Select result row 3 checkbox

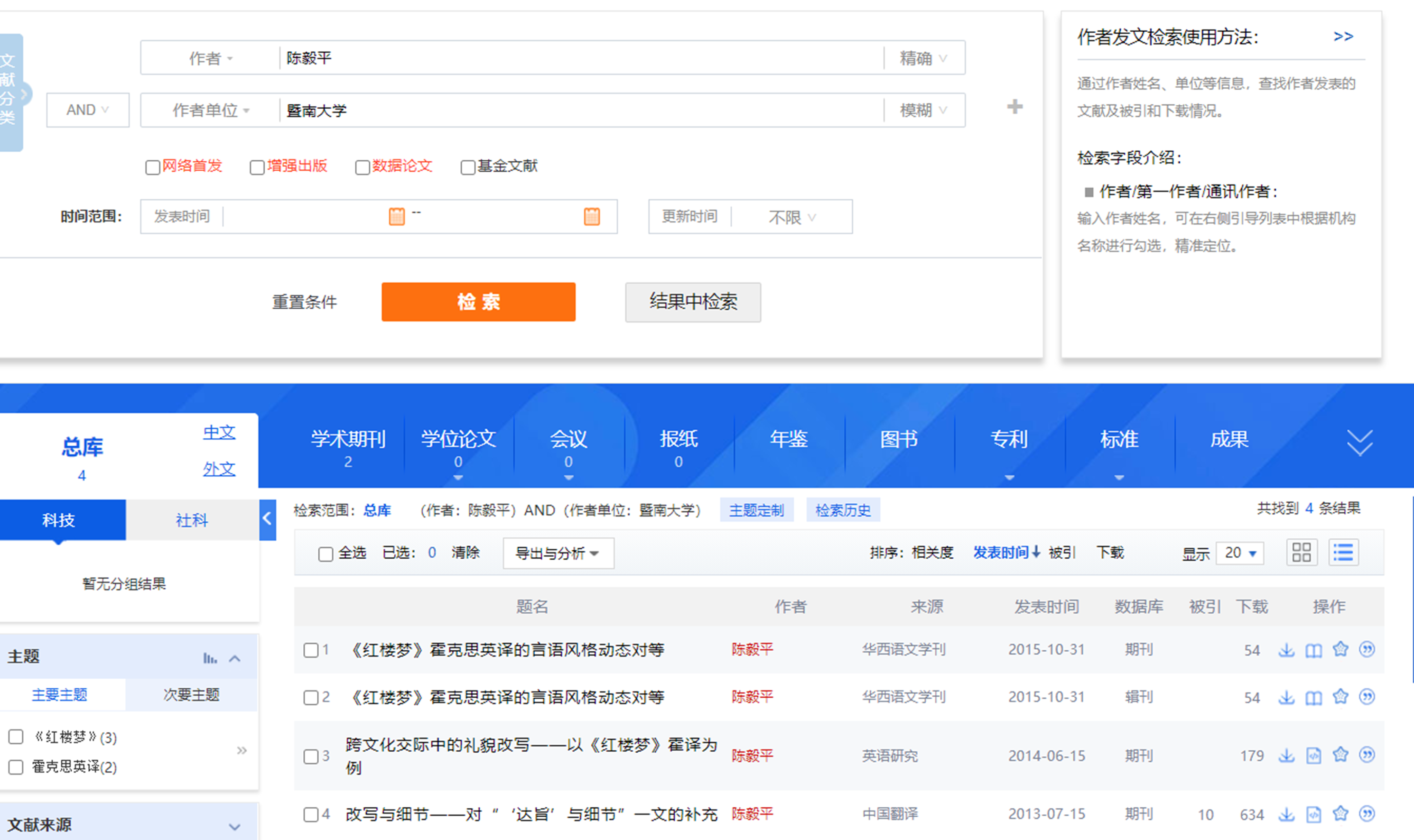point(310,756)
